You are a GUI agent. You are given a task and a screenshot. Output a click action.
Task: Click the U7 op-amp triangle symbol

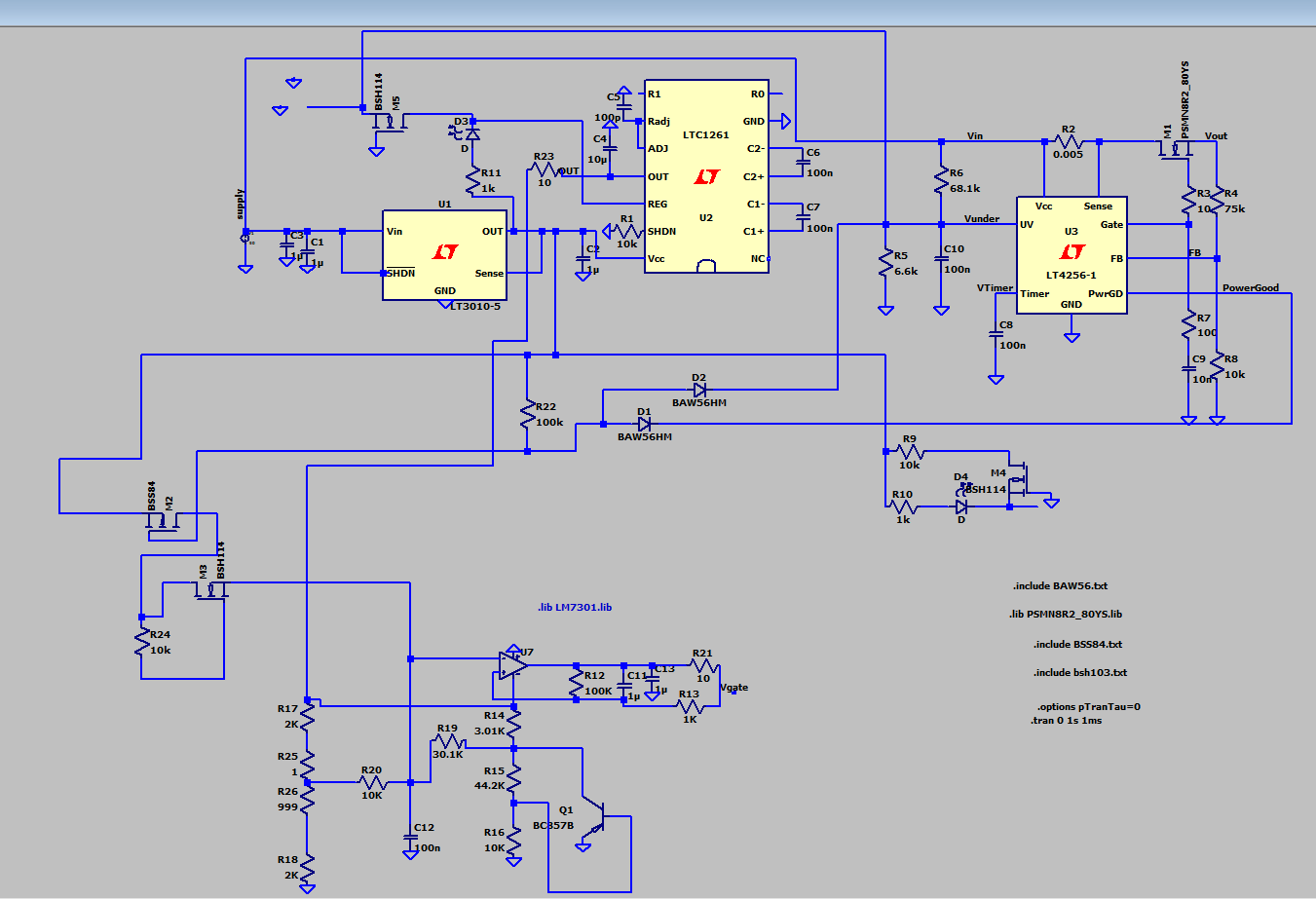tap(512, 665)
